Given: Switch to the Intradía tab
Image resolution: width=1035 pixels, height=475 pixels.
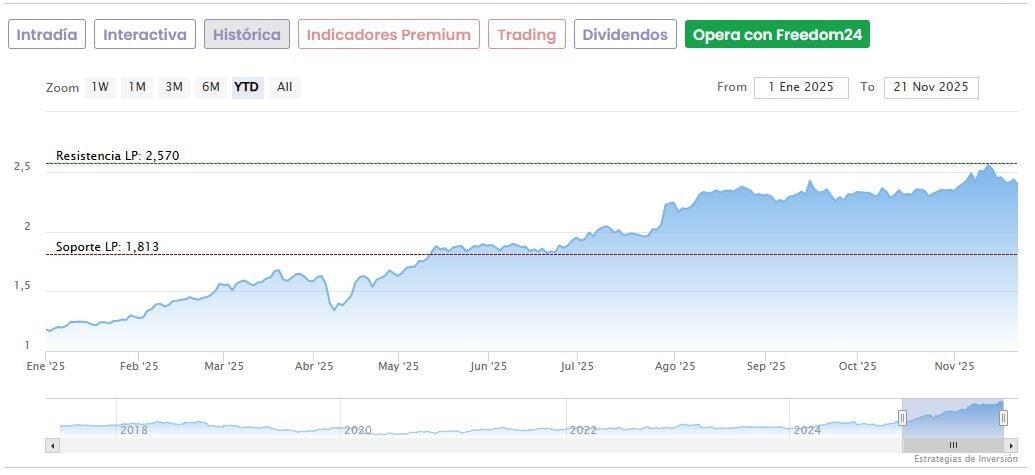Looking at the screenshot, I should [x=47, y=34].
